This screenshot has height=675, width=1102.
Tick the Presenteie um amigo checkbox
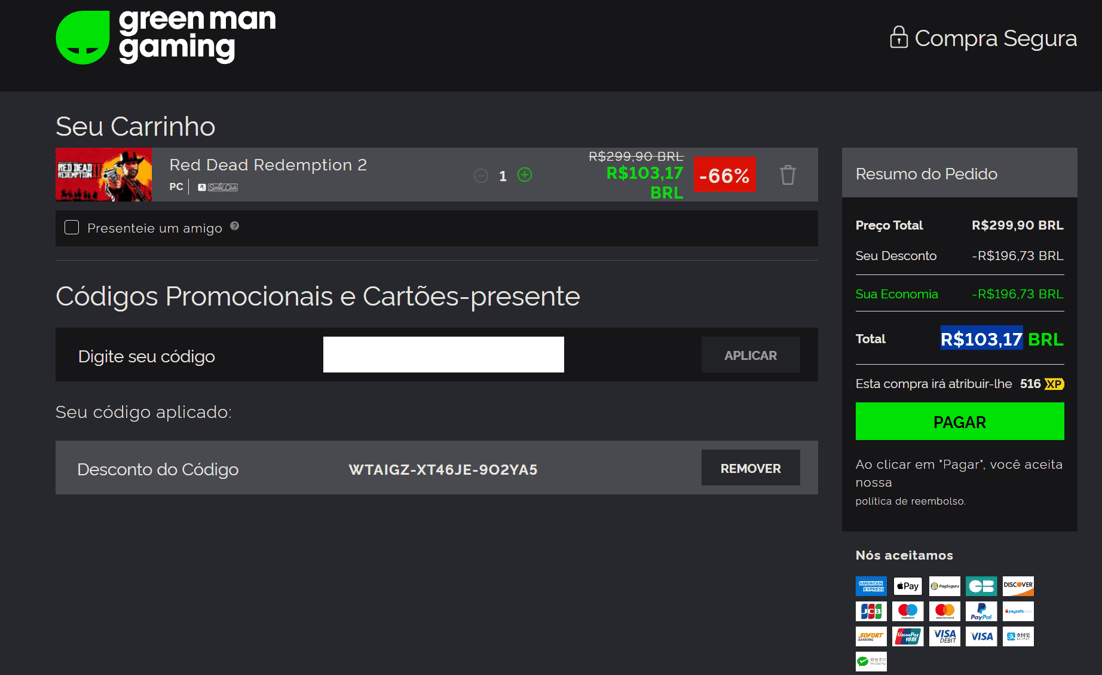71,227
